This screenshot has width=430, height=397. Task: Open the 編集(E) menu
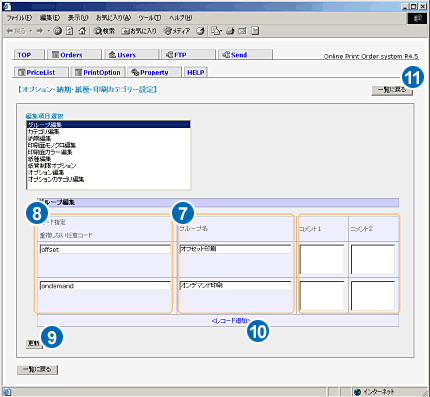(x=50, y=18)
